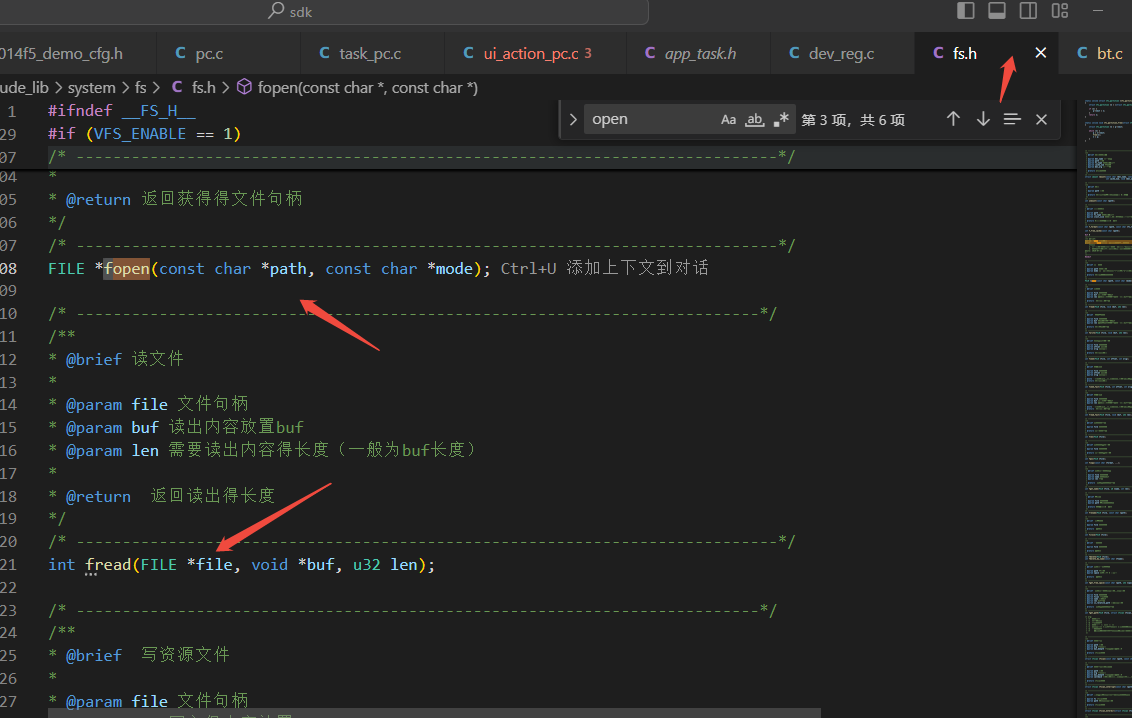Toggle match case in find widget
This screenshot has width=1132, height=718.
(x=728, y=120)
